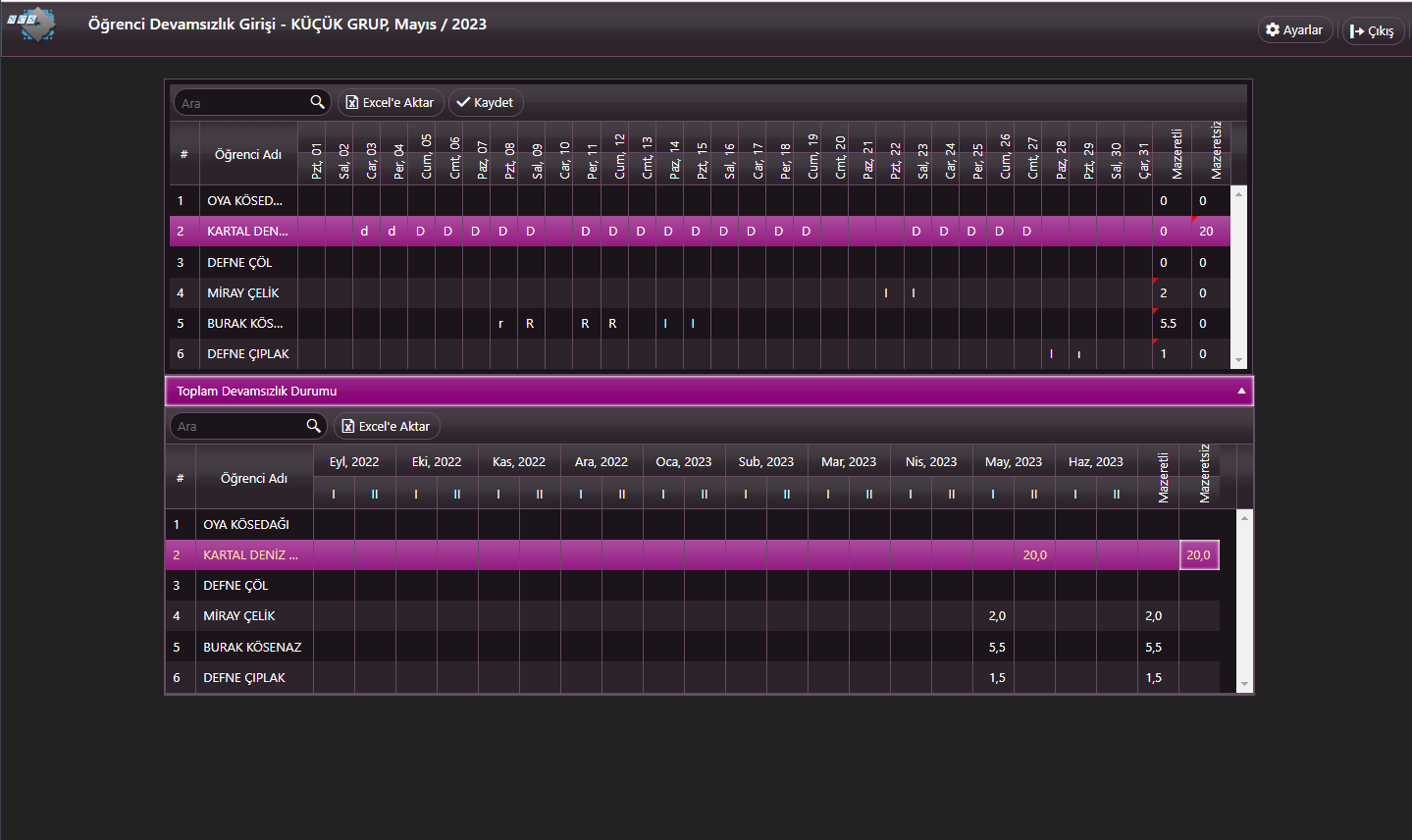Click the Öğrenci Adı header in upper grid
Image resolution: width=1412 pixels, height=840 pixels.
tap(248, 154)
